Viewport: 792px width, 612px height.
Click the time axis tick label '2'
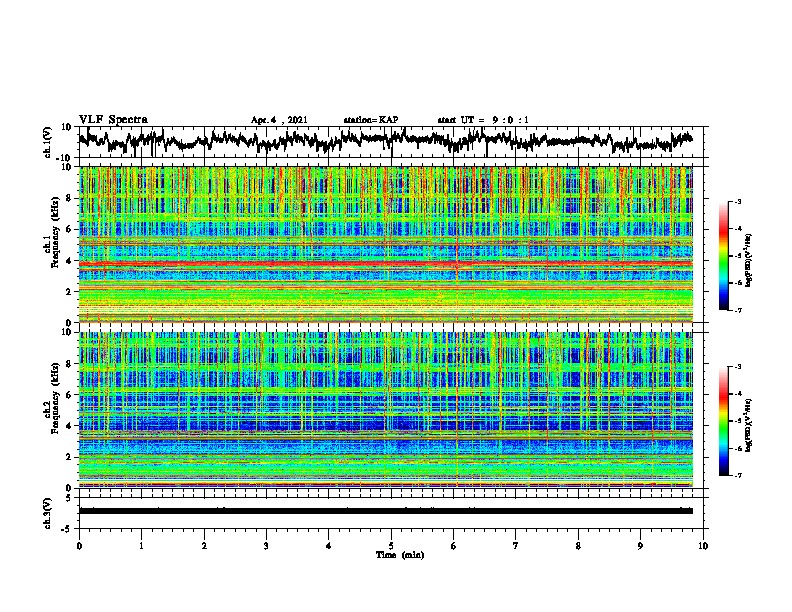(x=204, y=546)
